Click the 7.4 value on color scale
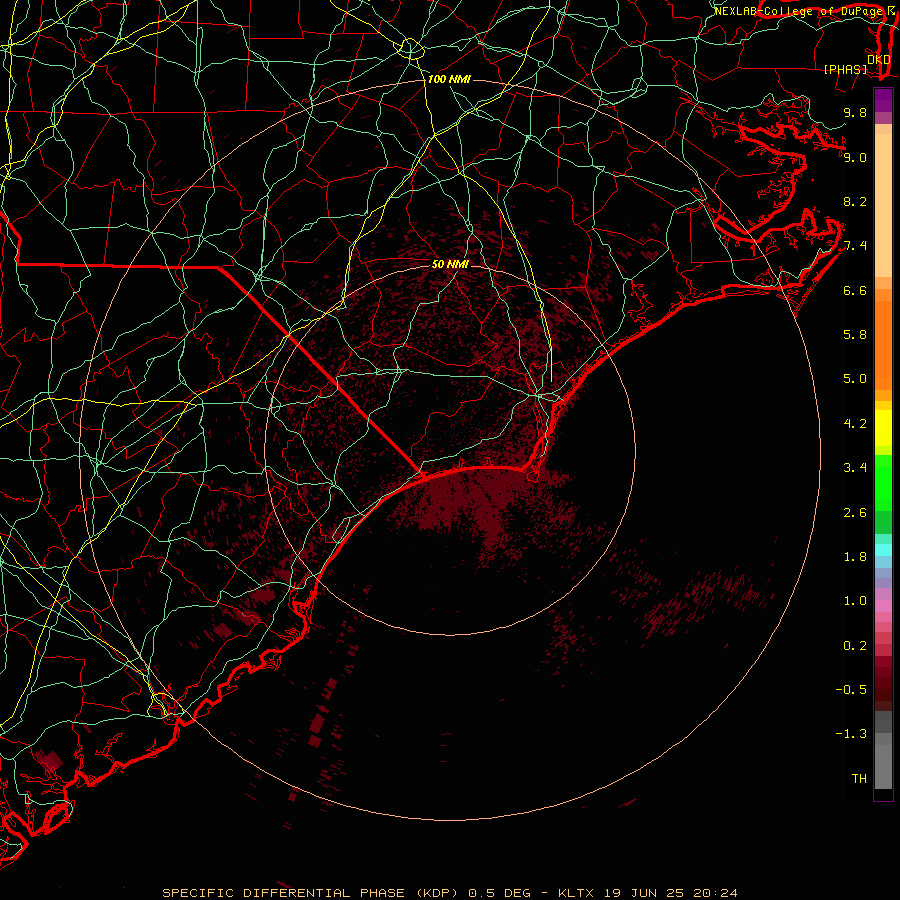This screenshot has height=900, width=900. [x=855, y=246]
